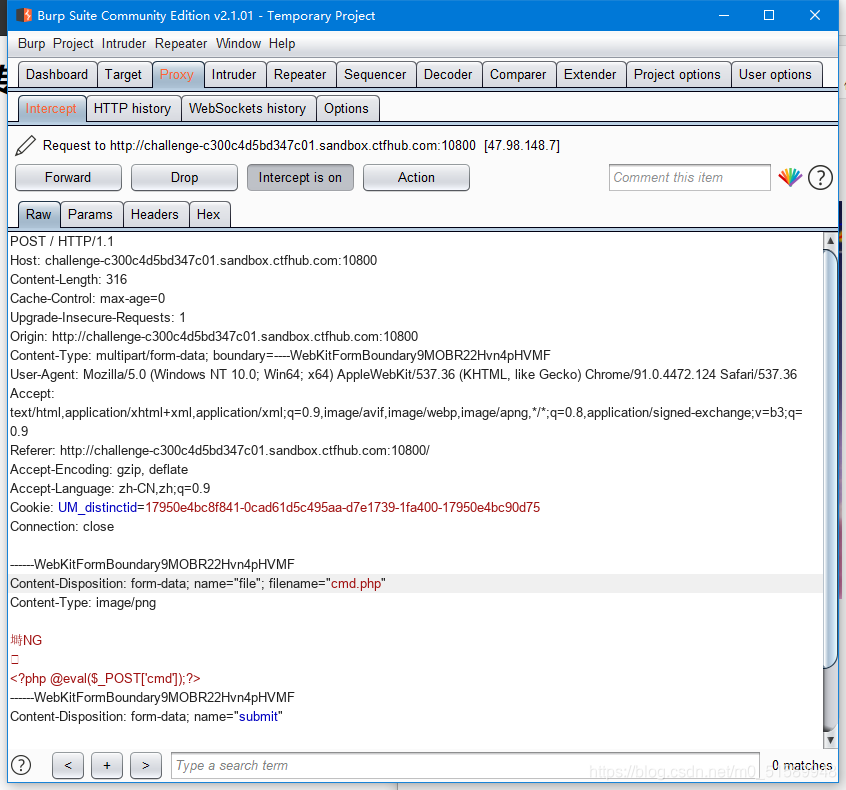Click the bottom-left help question mark icon

tap(21, 765)
